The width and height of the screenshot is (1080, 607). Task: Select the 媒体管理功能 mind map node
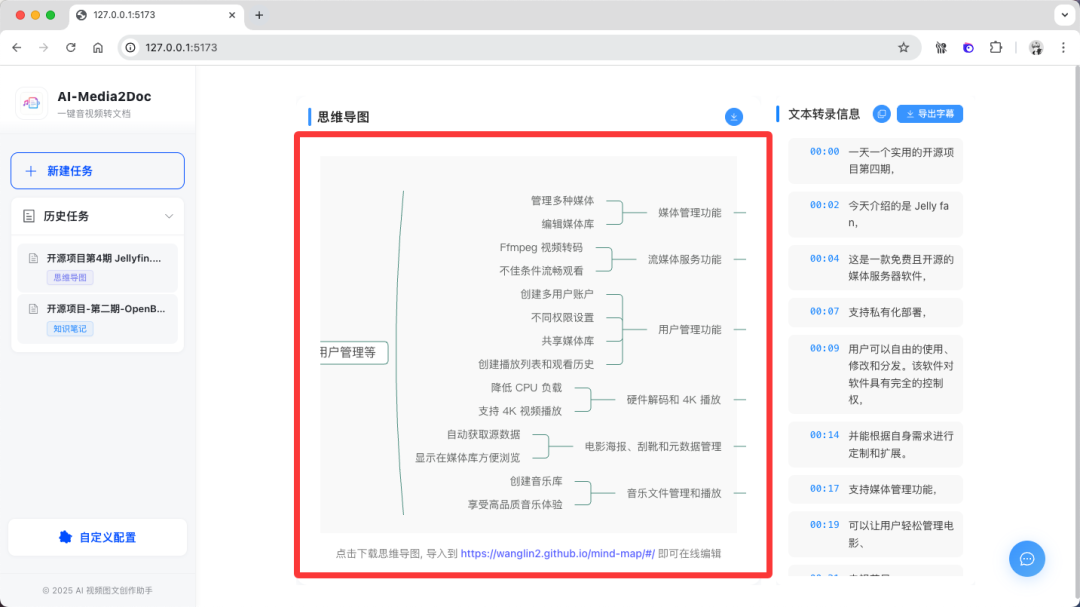coord(689,213)
